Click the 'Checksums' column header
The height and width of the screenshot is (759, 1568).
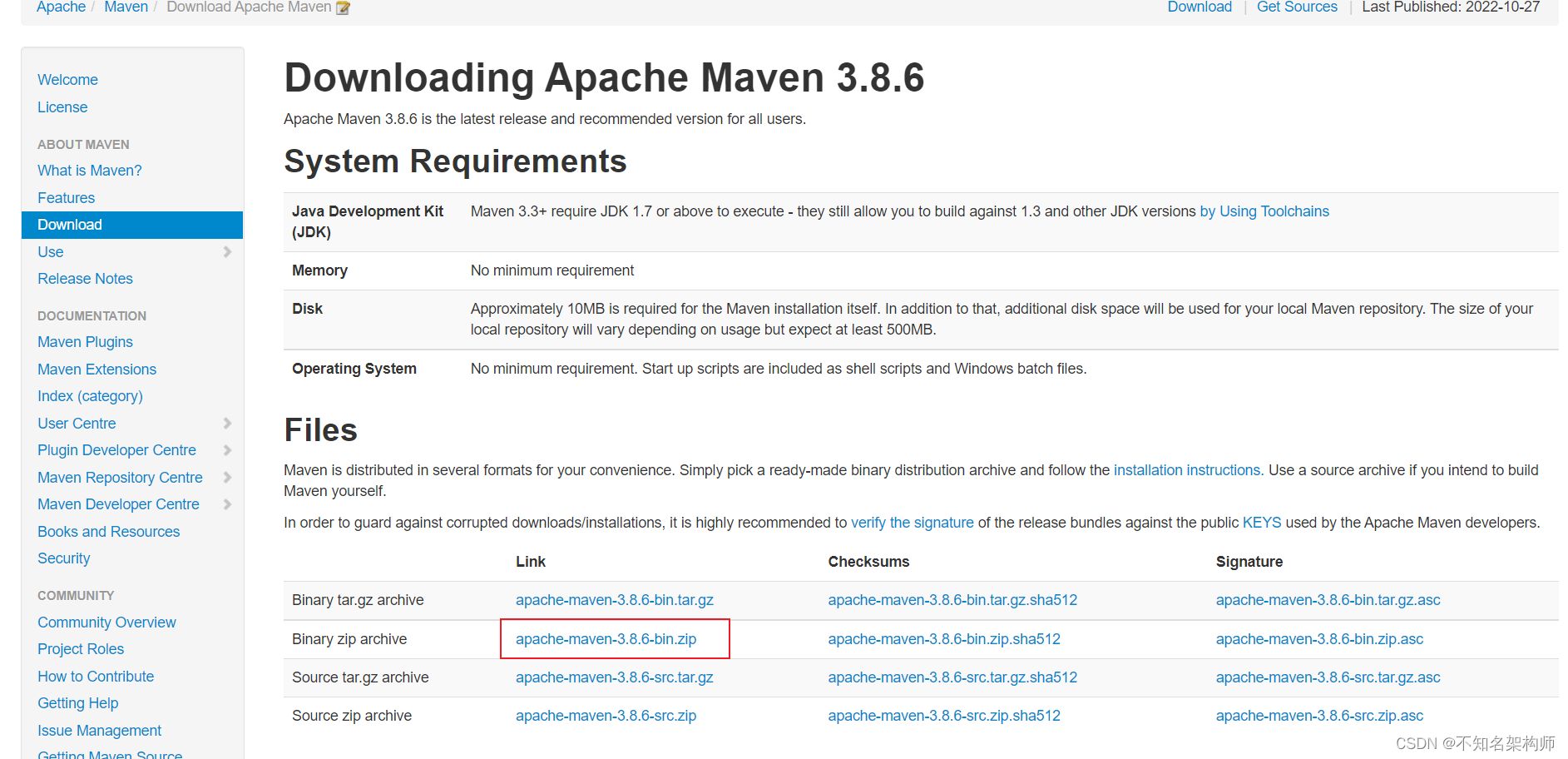coord(868,562)
